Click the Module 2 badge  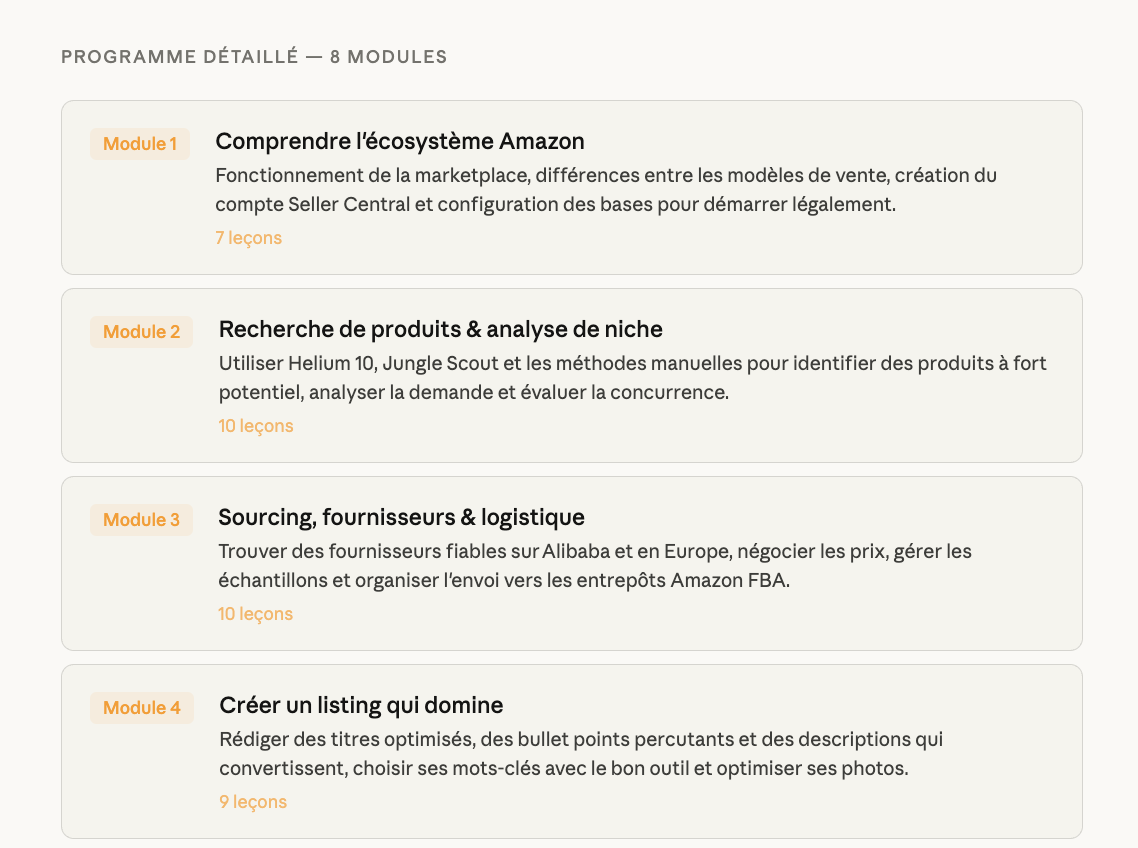point(142,332)
